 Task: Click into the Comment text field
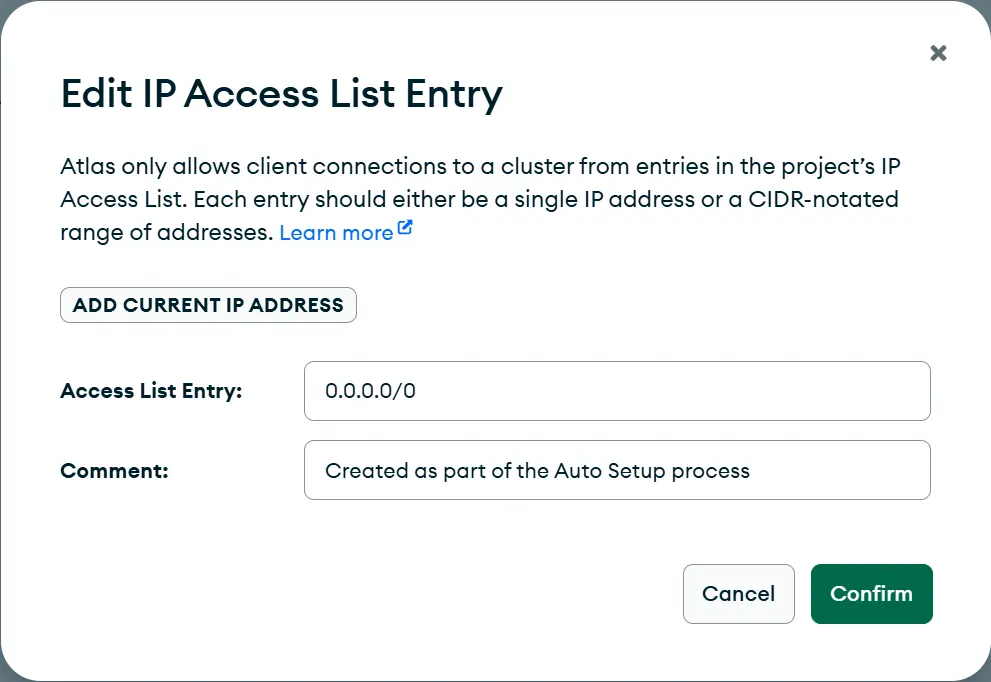tap(617, 470)
